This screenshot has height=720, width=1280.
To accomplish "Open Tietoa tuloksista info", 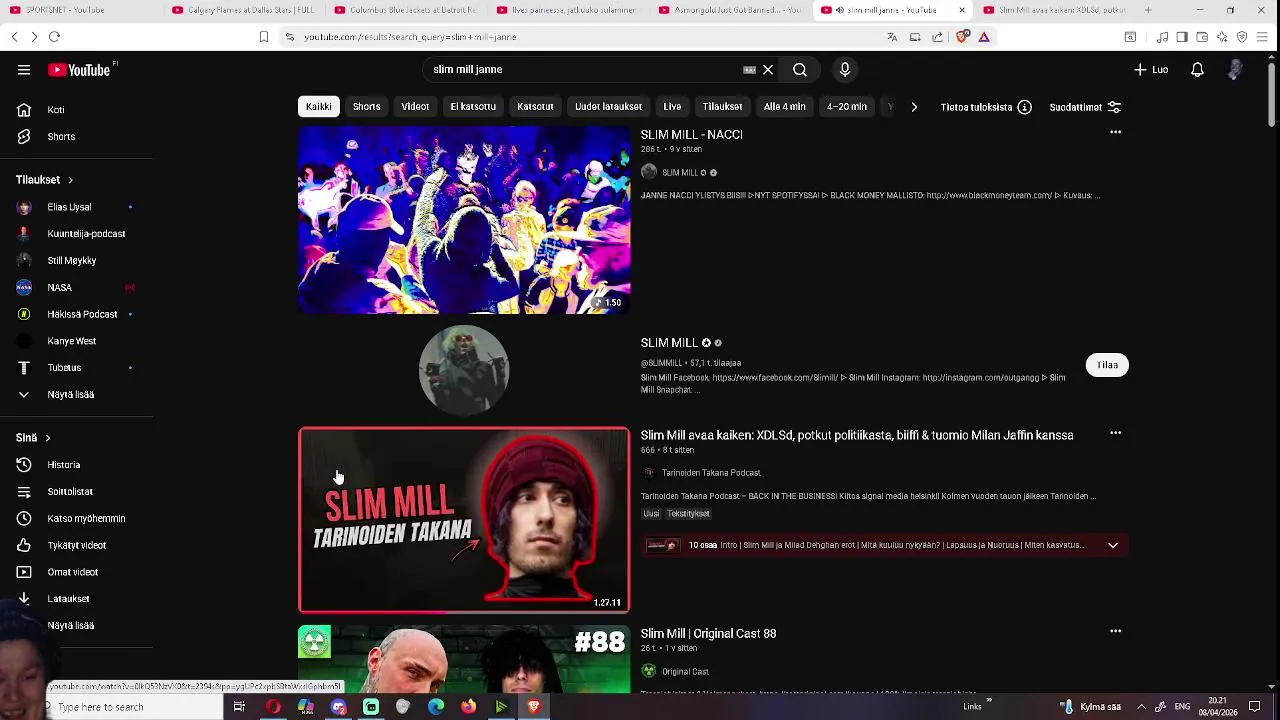I will (x=985, y=107).
